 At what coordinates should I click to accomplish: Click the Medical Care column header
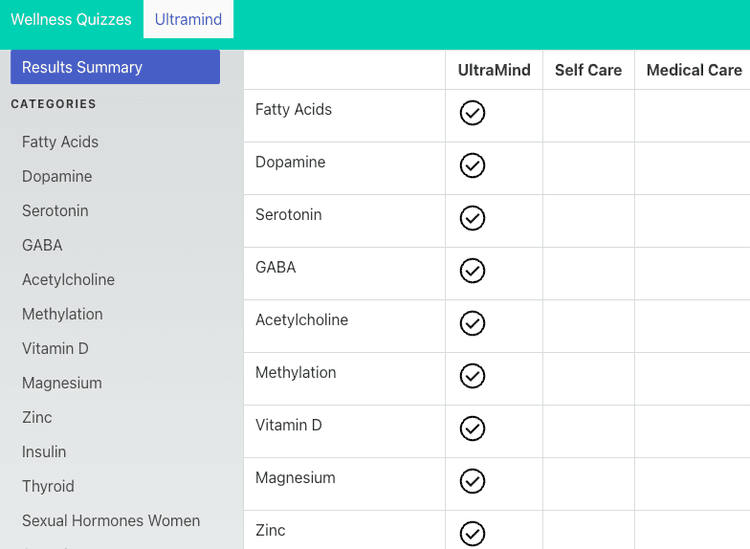point(694,70)
